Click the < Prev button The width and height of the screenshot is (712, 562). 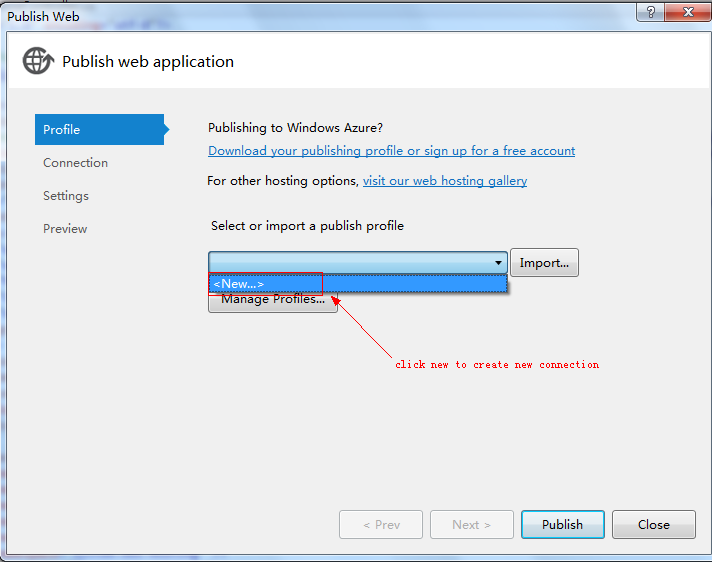point(381,525)
